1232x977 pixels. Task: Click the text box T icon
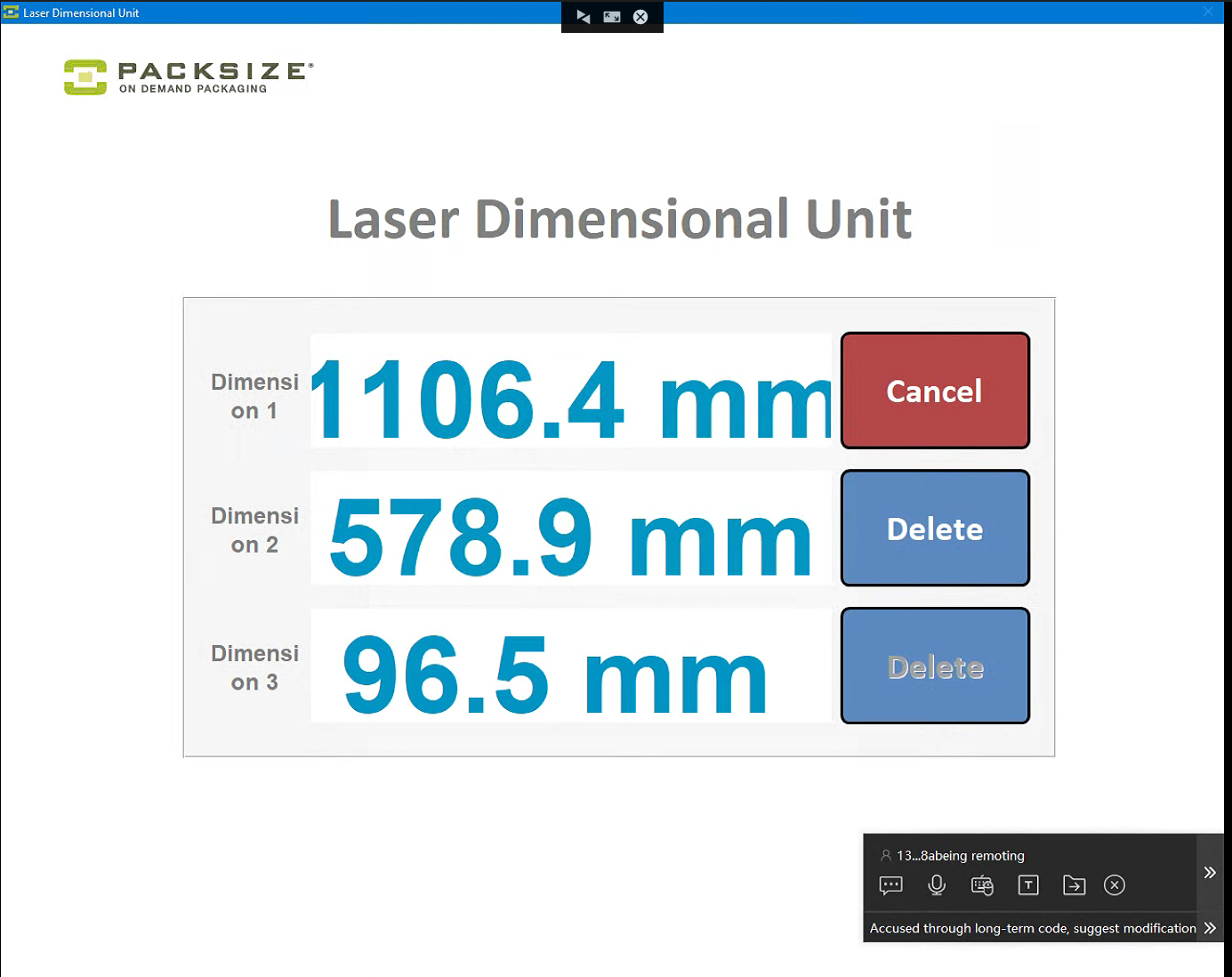[1028, 885]
